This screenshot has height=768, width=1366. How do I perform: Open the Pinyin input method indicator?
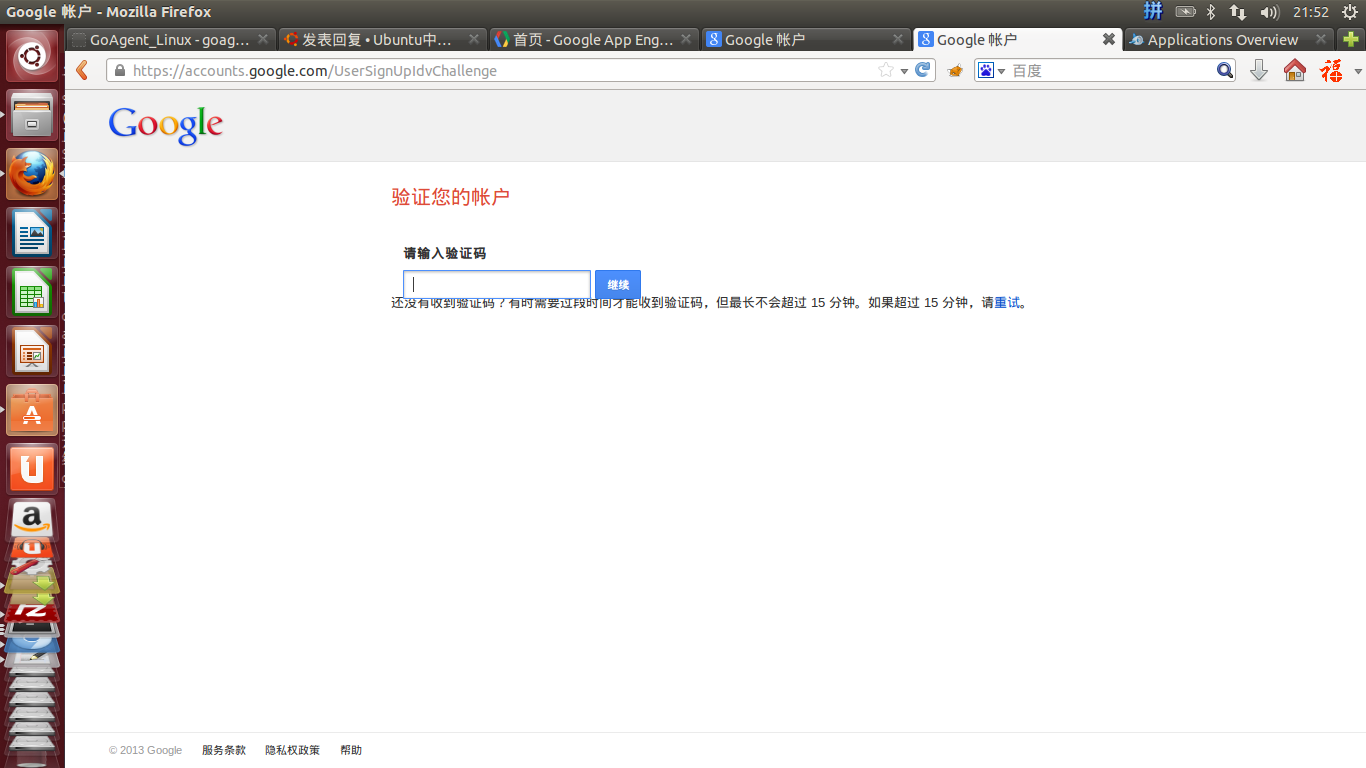tap(1153, 12)
